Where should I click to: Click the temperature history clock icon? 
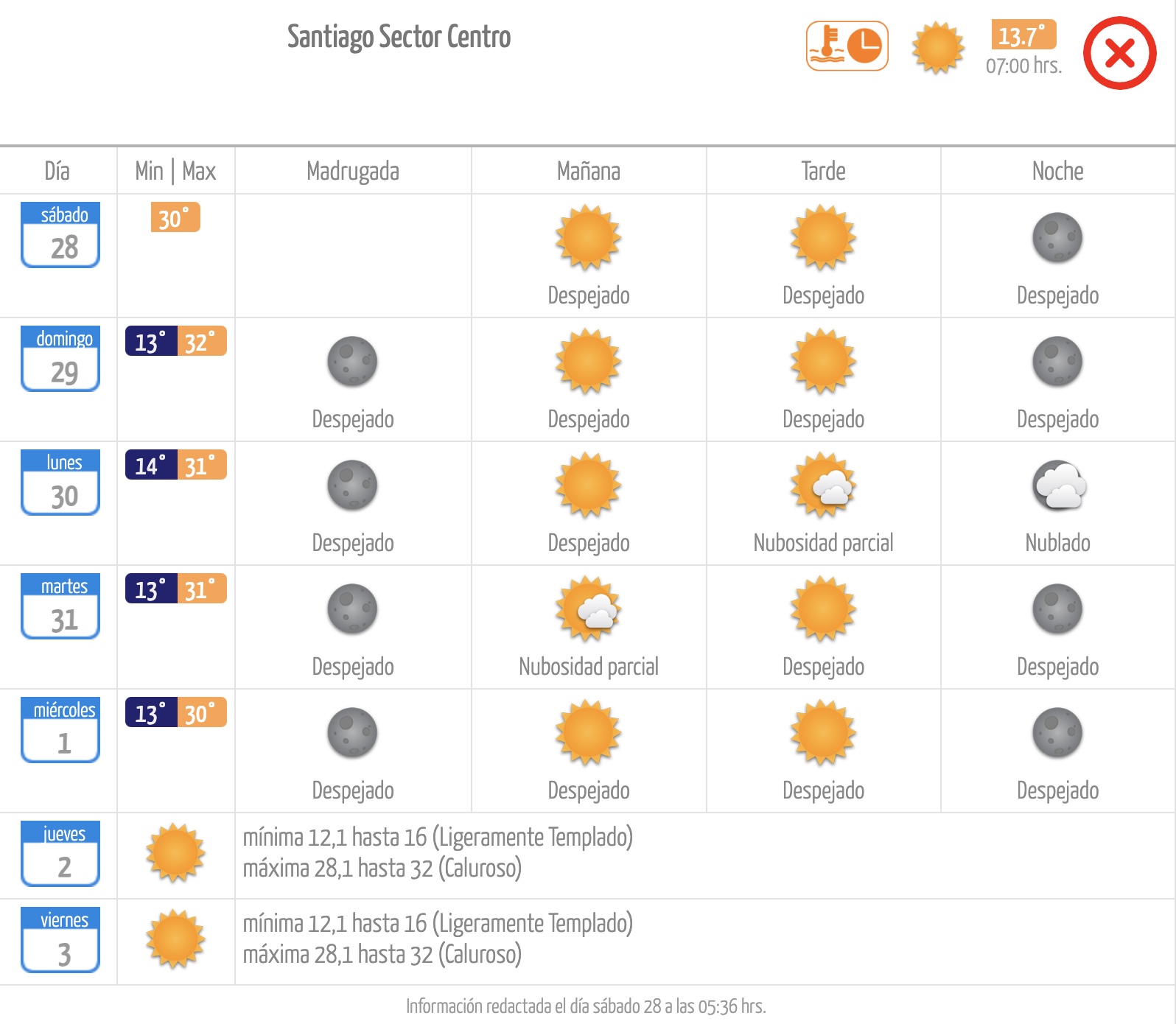[x=847, y=46]
